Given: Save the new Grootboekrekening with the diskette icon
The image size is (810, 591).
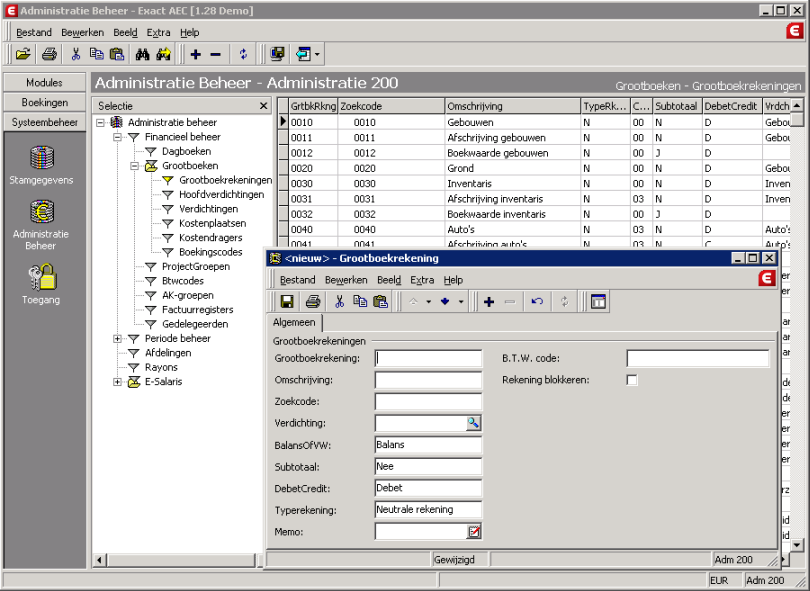Looking at the screenshot, I should click(287, 302).
